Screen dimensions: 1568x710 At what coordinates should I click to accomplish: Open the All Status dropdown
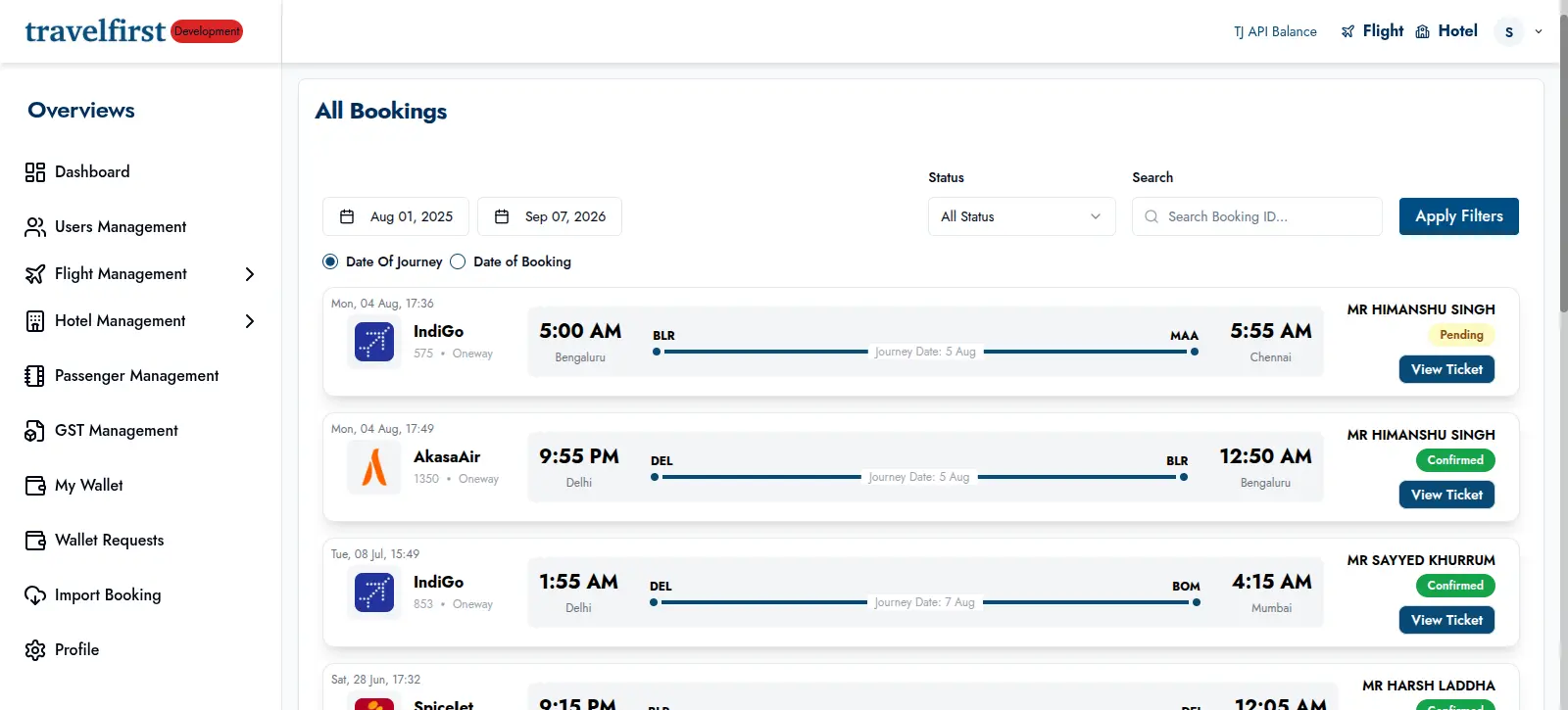click(1022, 216)
